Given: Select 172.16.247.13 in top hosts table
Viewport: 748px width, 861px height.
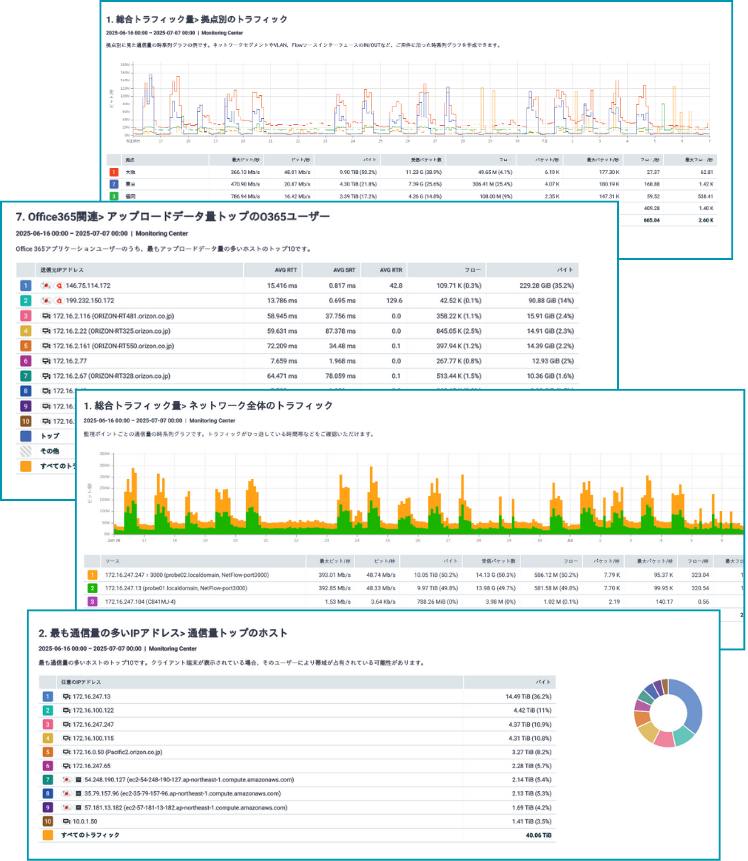Looking at the screenshot, I should pos(297,697).
